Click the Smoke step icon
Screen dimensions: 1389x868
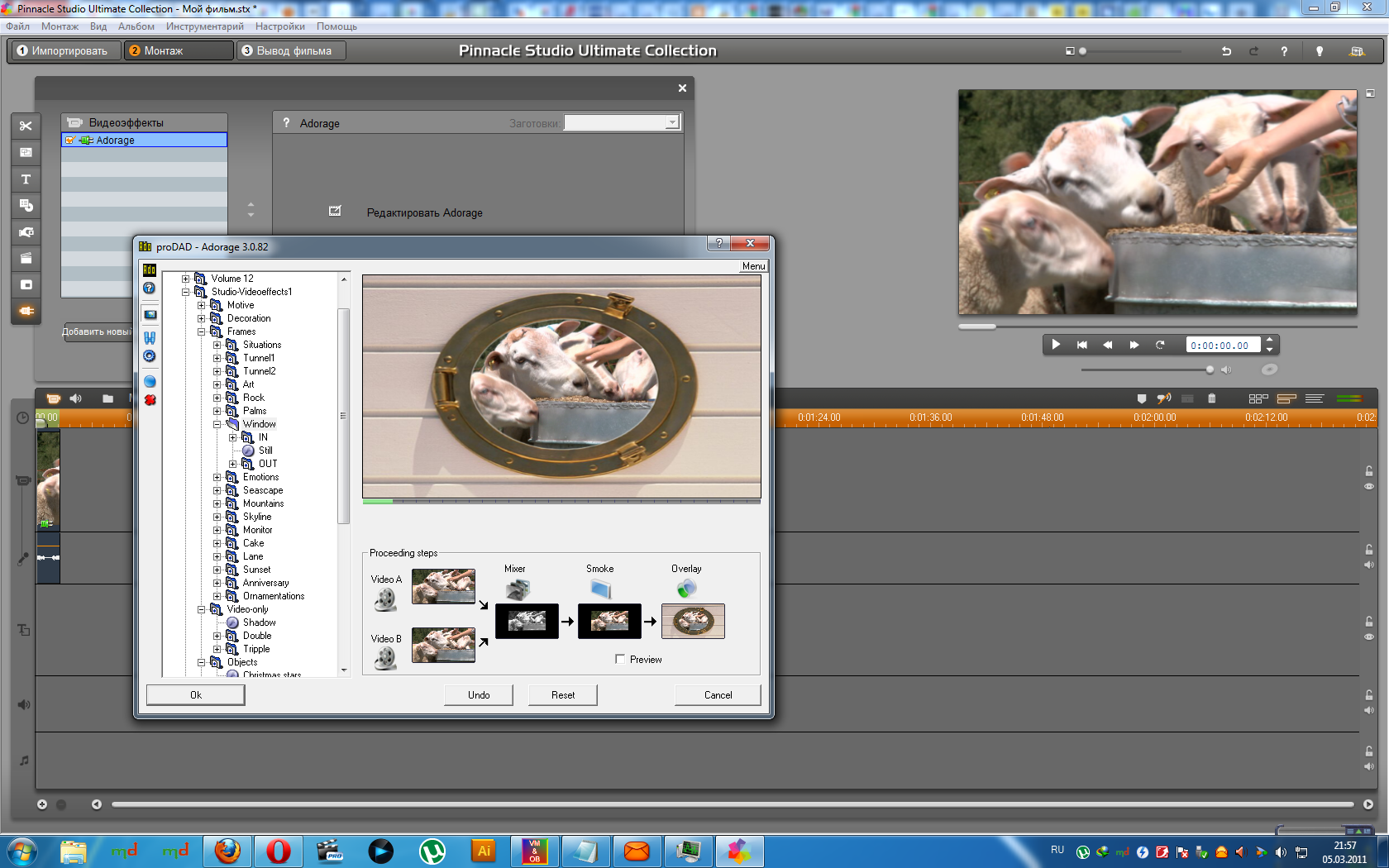pos(600,589)
